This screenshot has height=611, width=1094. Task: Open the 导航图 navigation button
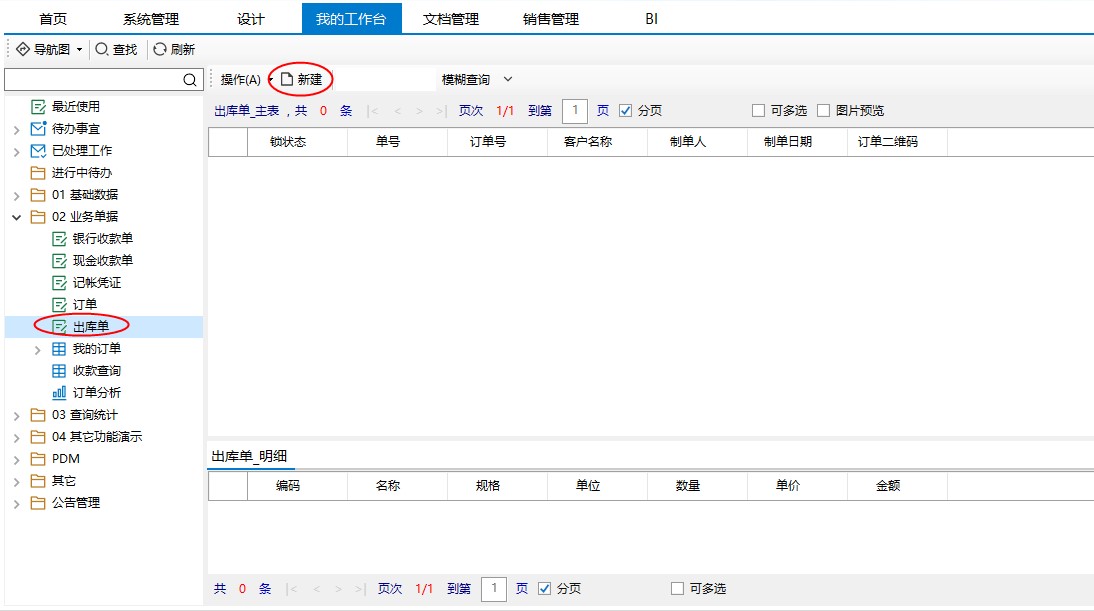(50, 49)
